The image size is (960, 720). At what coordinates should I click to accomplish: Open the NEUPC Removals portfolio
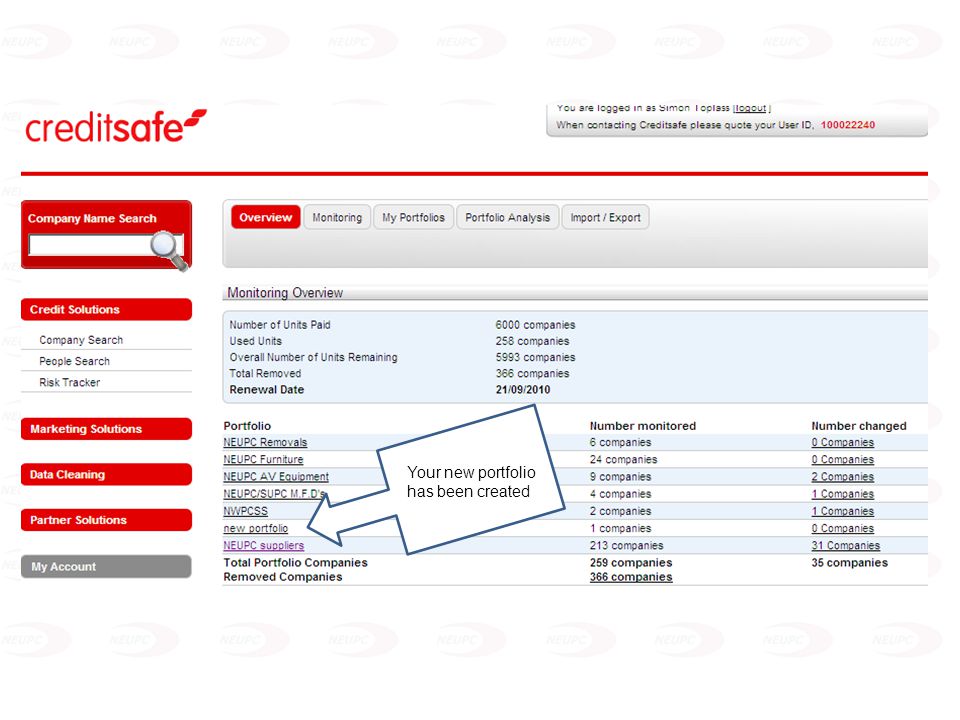click(265, 442)
